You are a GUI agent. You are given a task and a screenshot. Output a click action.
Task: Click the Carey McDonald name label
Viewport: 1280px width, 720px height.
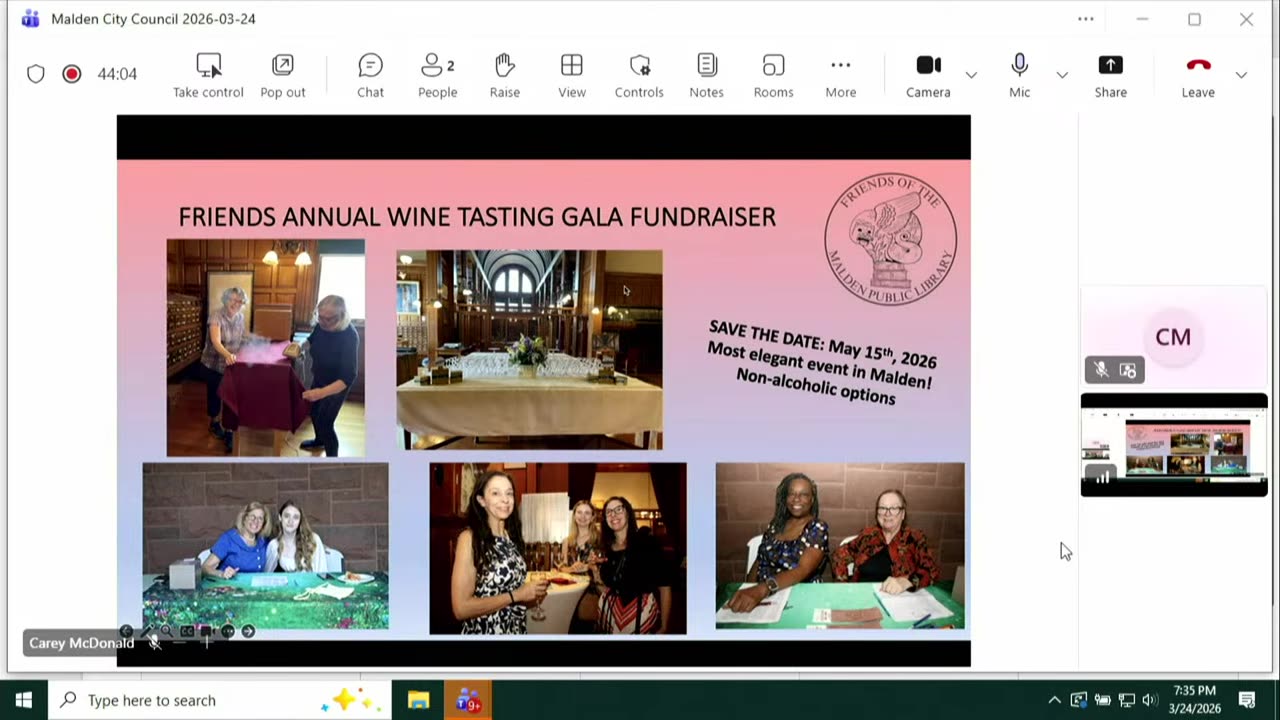tap(81, 643)
